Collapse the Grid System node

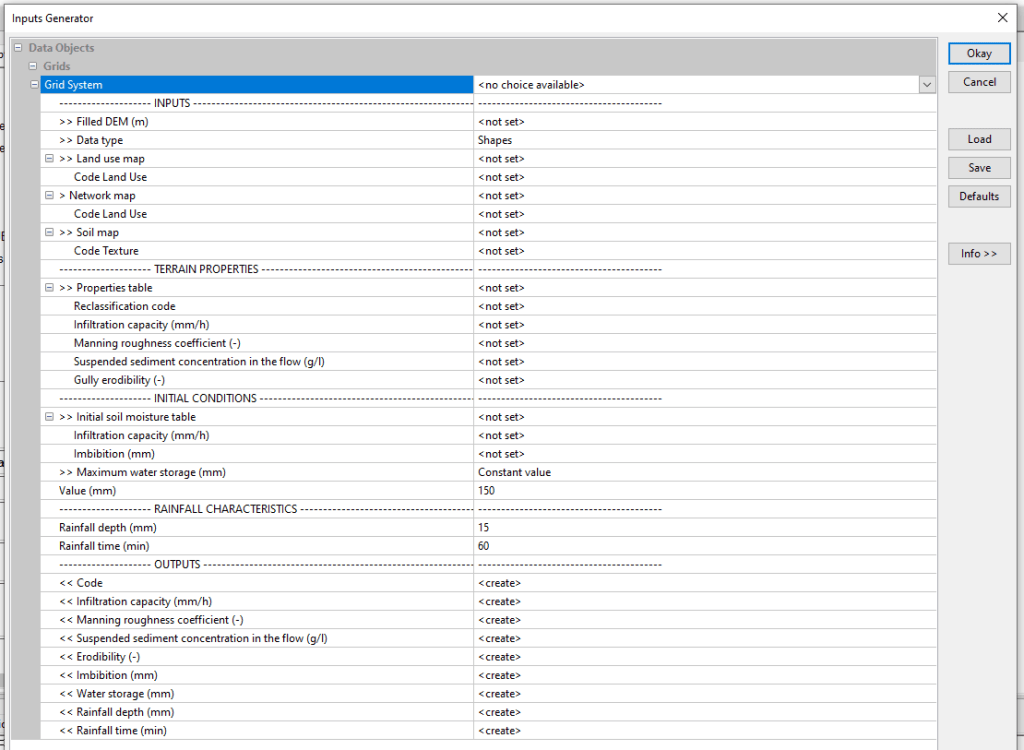[x=35, y=85]
